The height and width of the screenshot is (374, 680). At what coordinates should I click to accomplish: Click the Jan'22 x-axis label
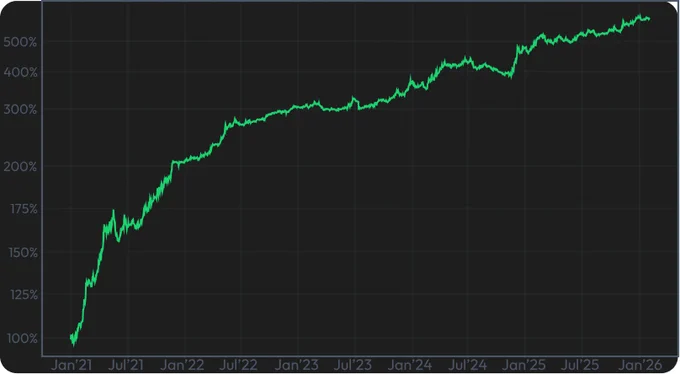(182, 364)
